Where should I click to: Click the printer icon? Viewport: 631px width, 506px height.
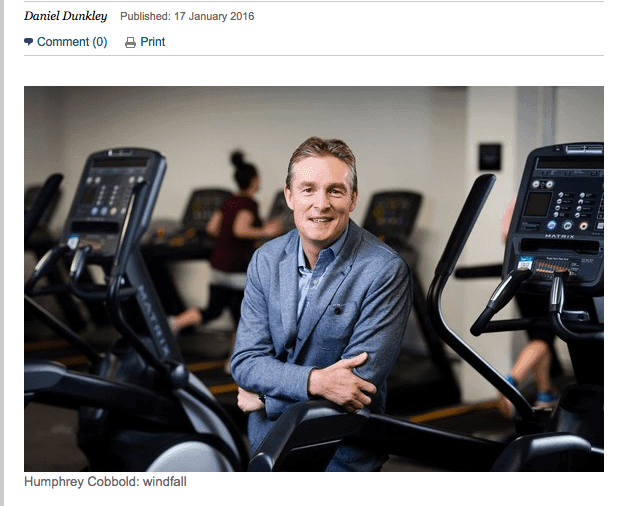point(130,42)
